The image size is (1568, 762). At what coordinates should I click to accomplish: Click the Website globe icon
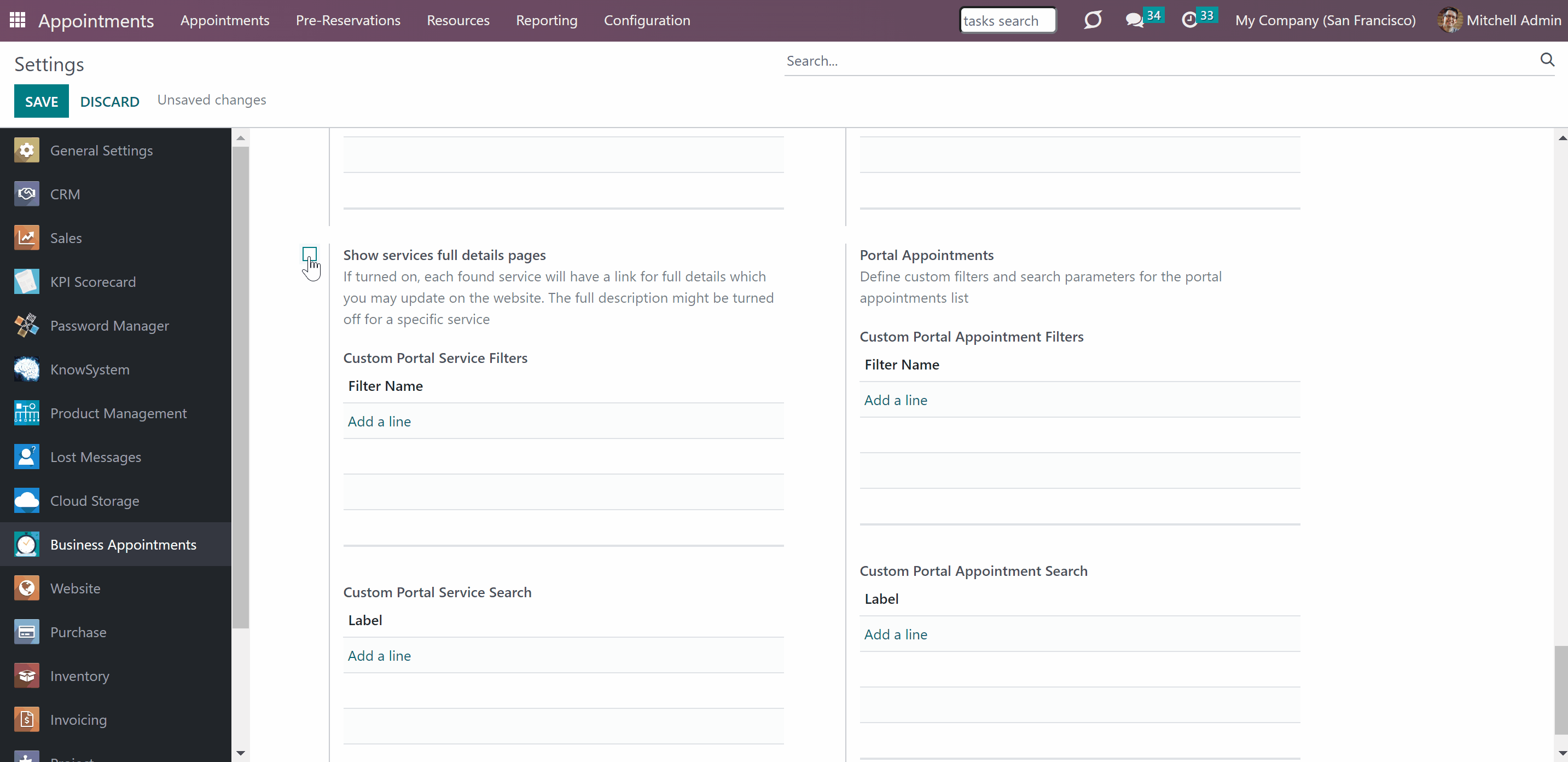27,588
